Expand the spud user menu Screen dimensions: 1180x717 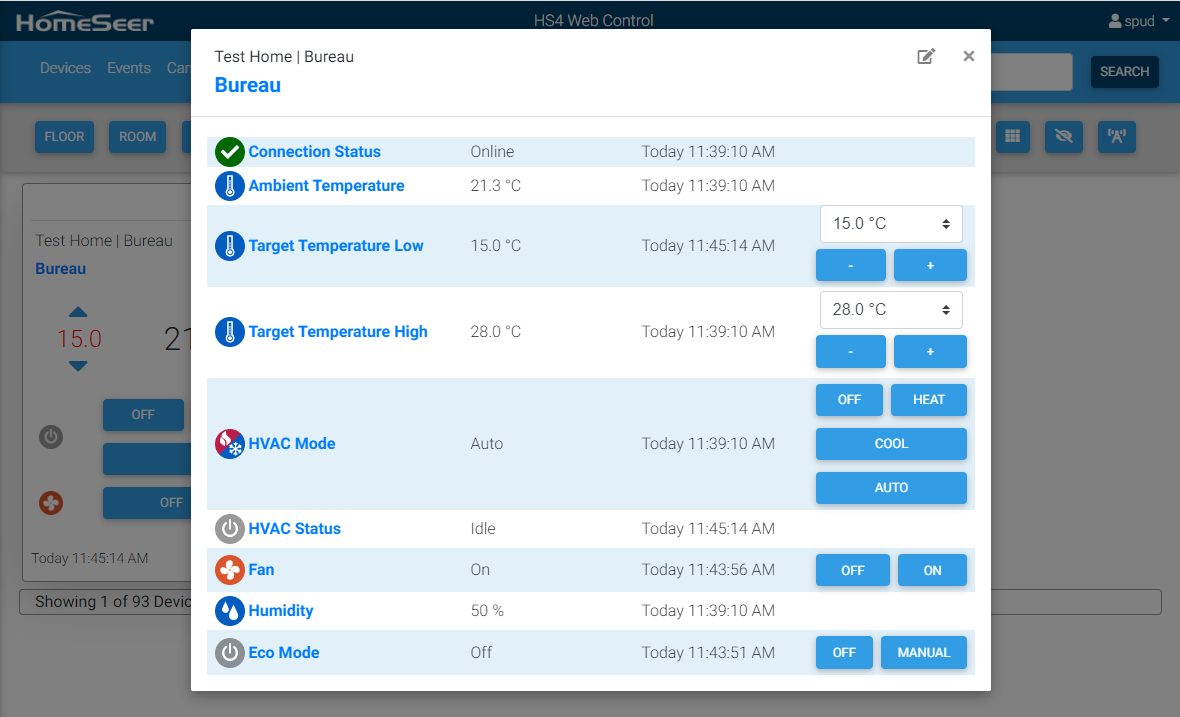click(x=1138, y=21)
